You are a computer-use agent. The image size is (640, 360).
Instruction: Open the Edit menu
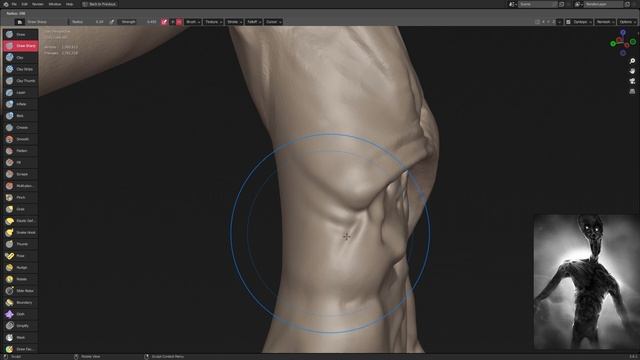coord(24,4)
